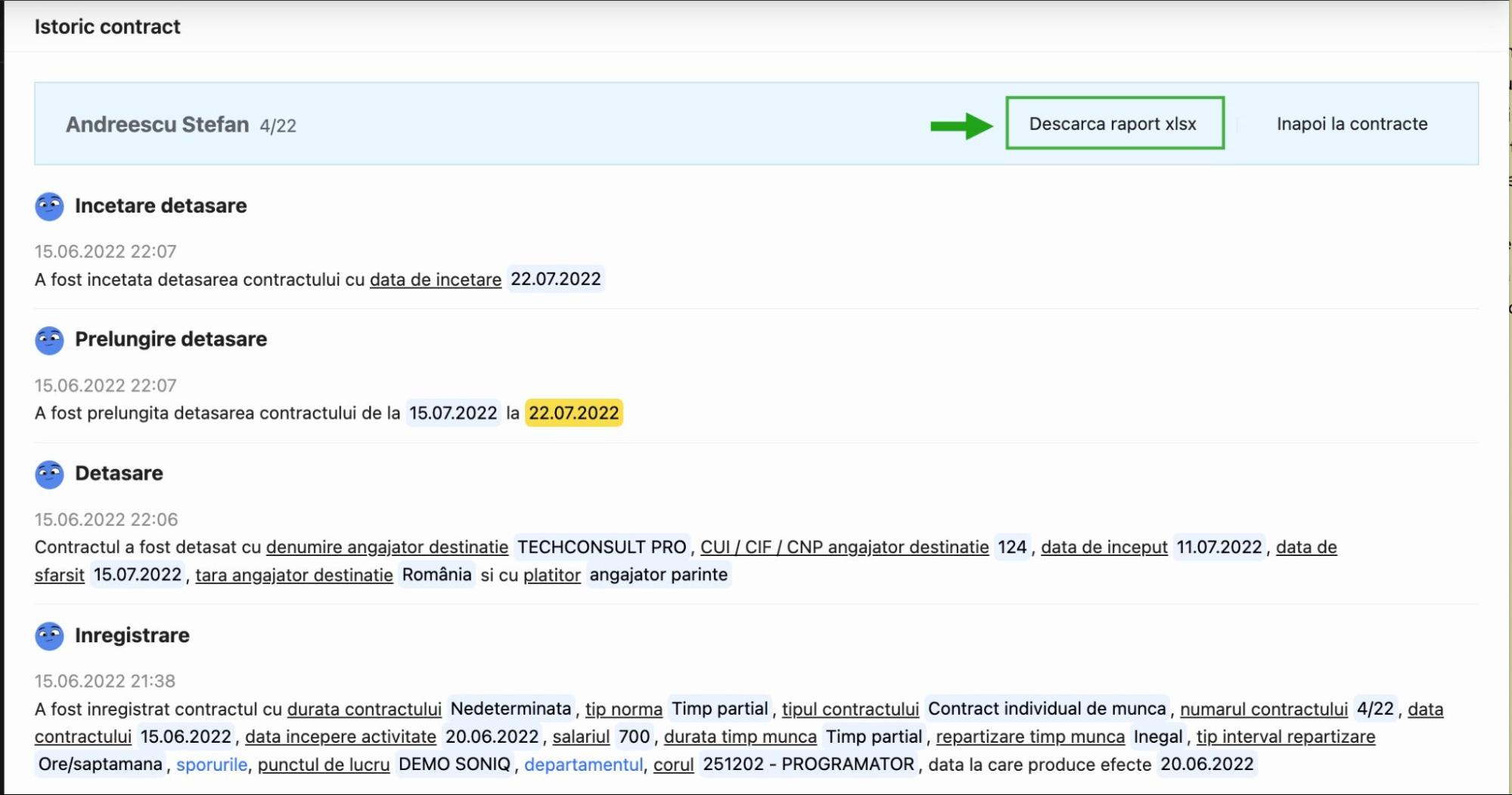Click the durata contractului label
Image resolution: width=1512 pixels, height=795 pixels.
click(x=365, y=709)
